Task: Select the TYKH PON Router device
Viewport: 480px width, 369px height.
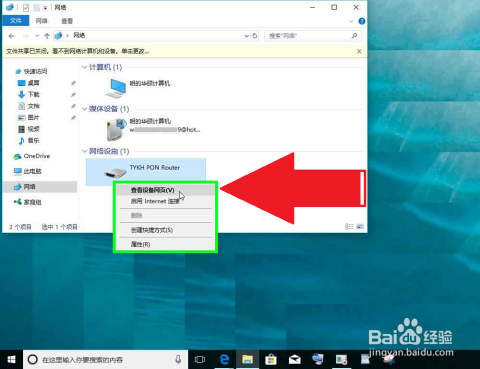Action: click(x=146, y=171)
